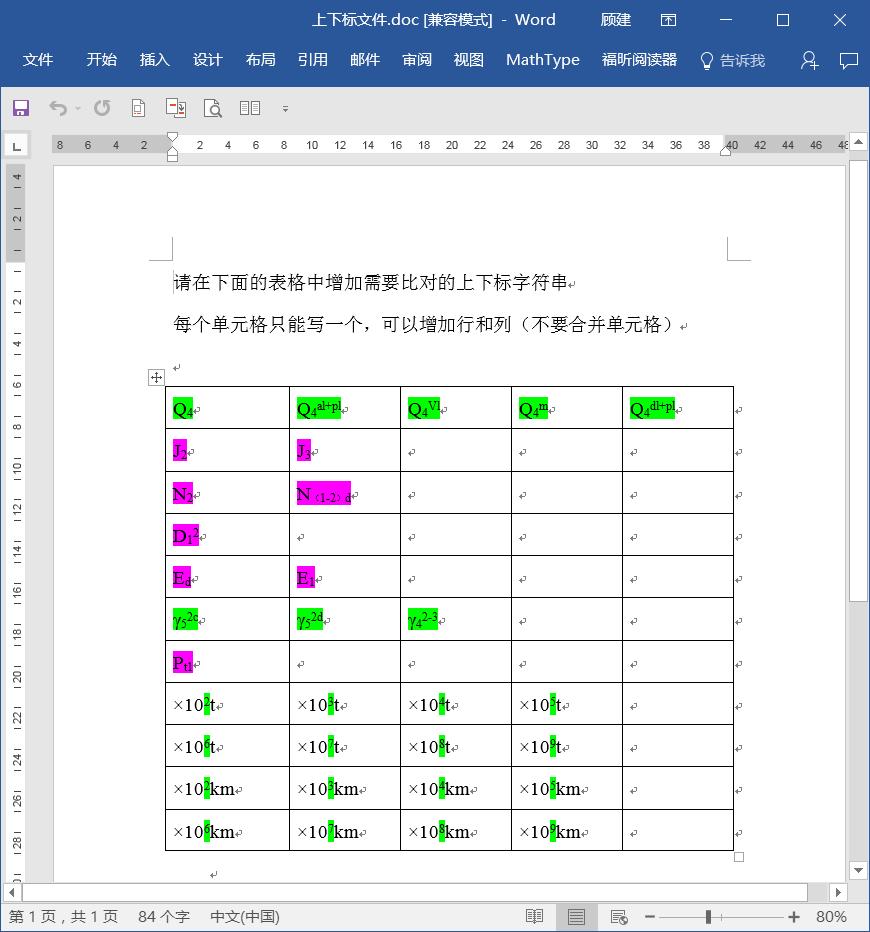Viewport: 870px width, 932px height.
Task: Undo the last action
Action: [x=58, y=108]
